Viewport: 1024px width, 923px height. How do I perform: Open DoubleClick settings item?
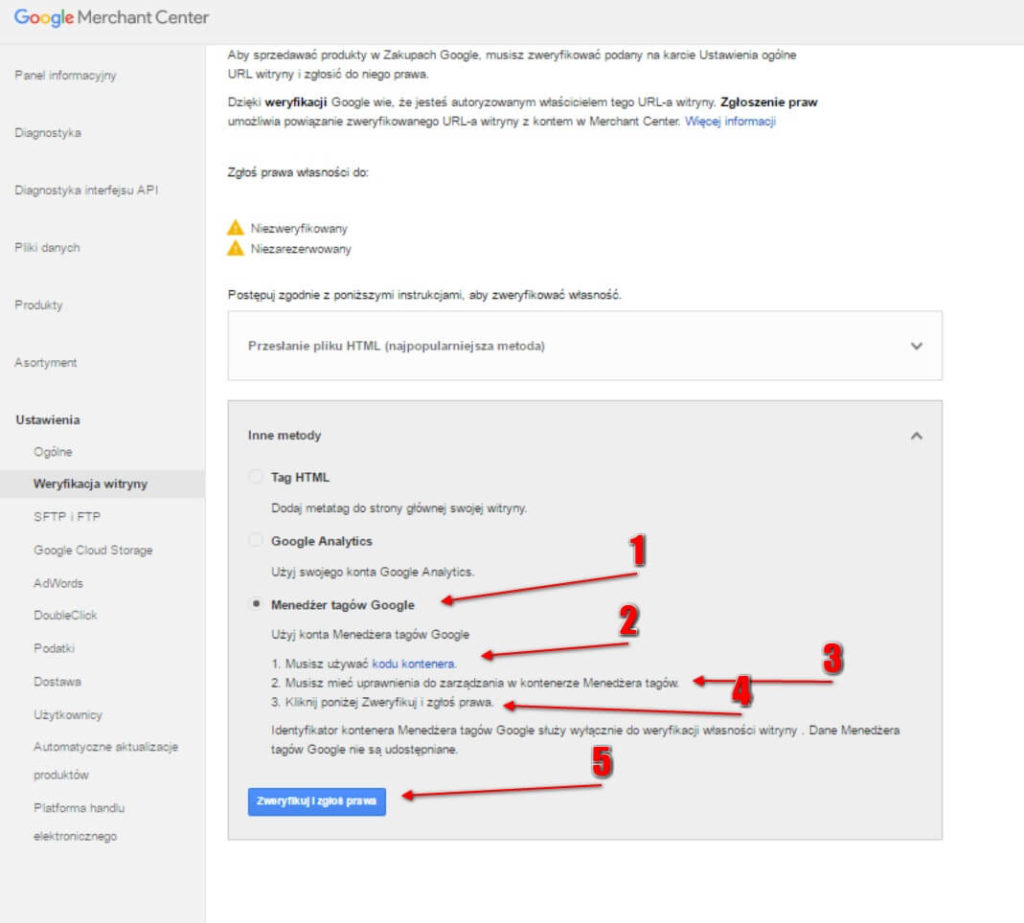(x=65, y=615)
